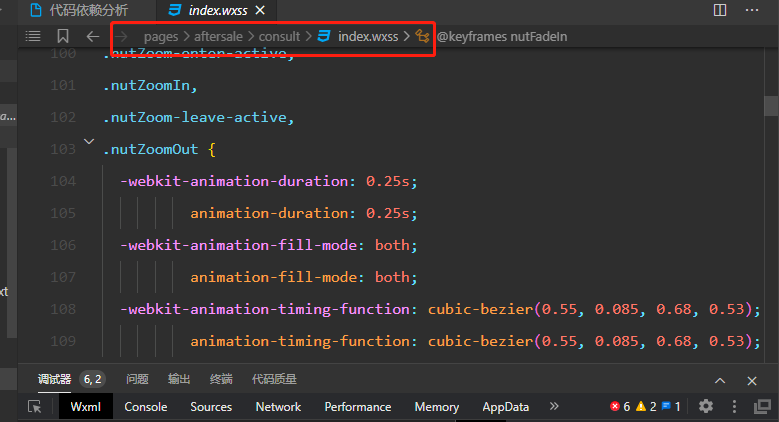Switch to the 终端 panel tab
This screenshot has height=422, width=779.
pyautogui.click(x=221, y=380)
